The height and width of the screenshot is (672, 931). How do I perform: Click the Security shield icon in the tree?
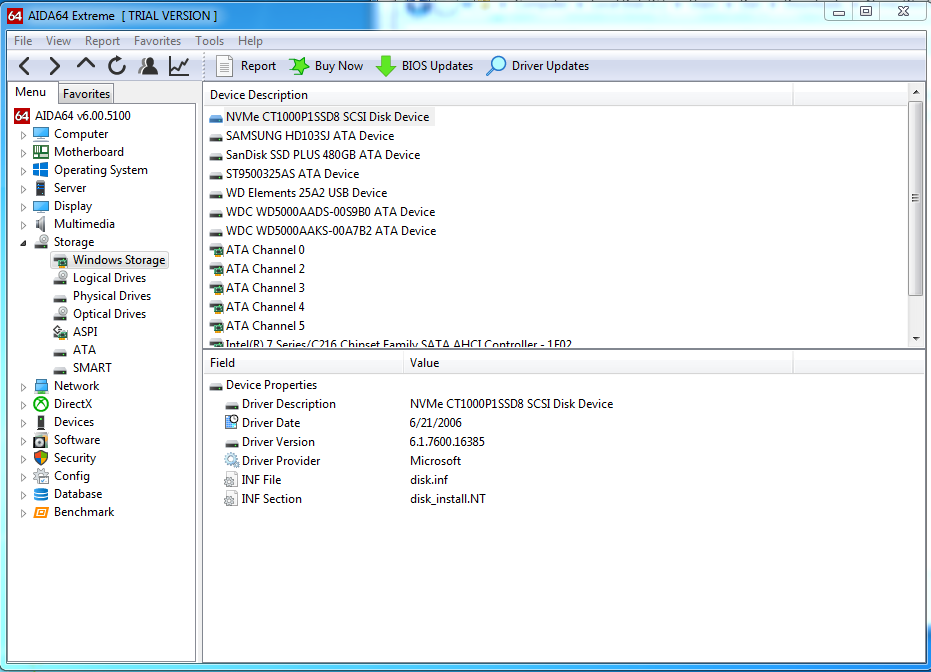click(x=41, y=458)
